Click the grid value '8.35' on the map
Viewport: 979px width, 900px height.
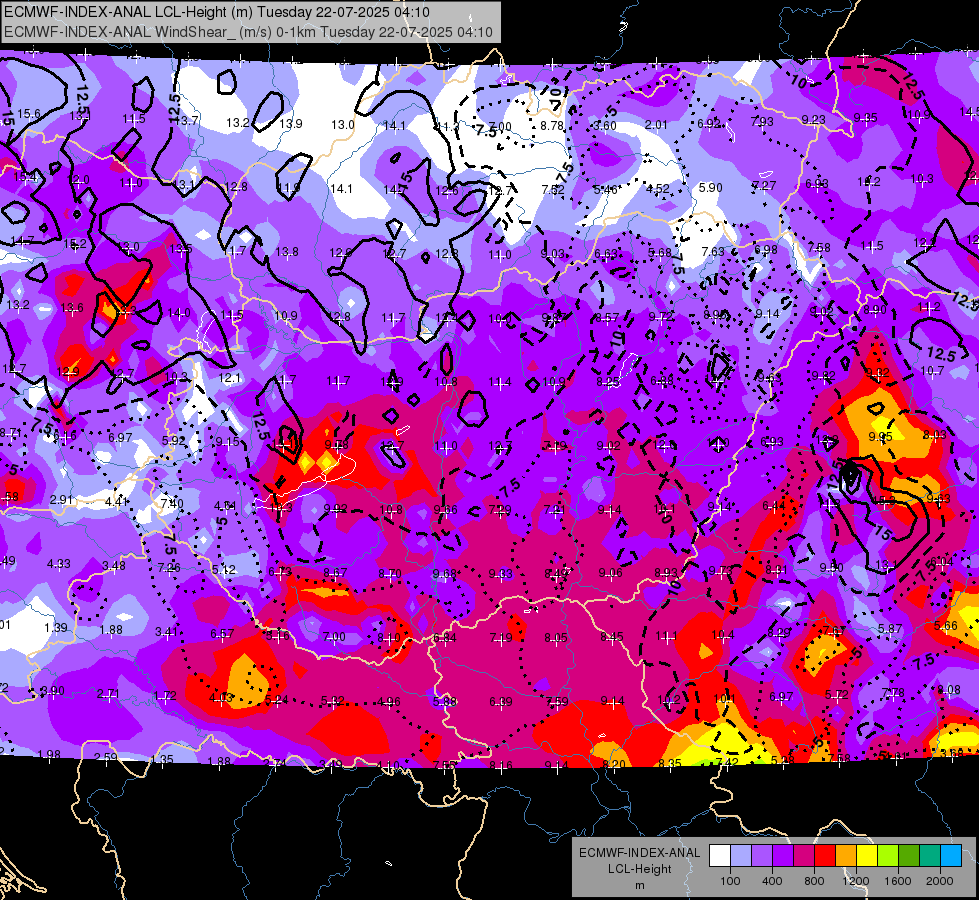pyautogui.click(x=670, y=763)
